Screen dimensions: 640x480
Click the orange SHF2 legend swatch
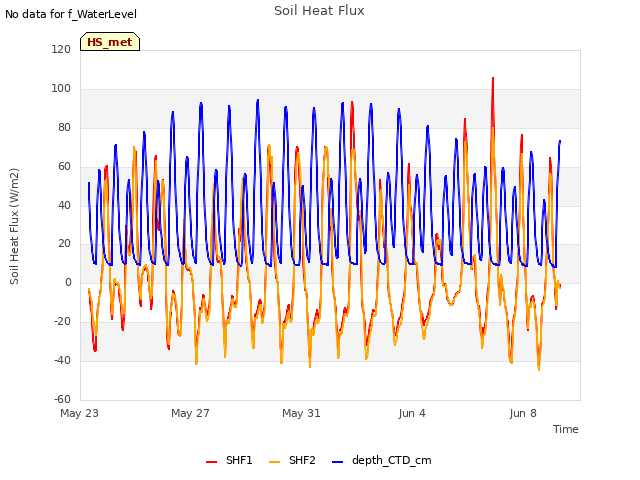point(275,462)
